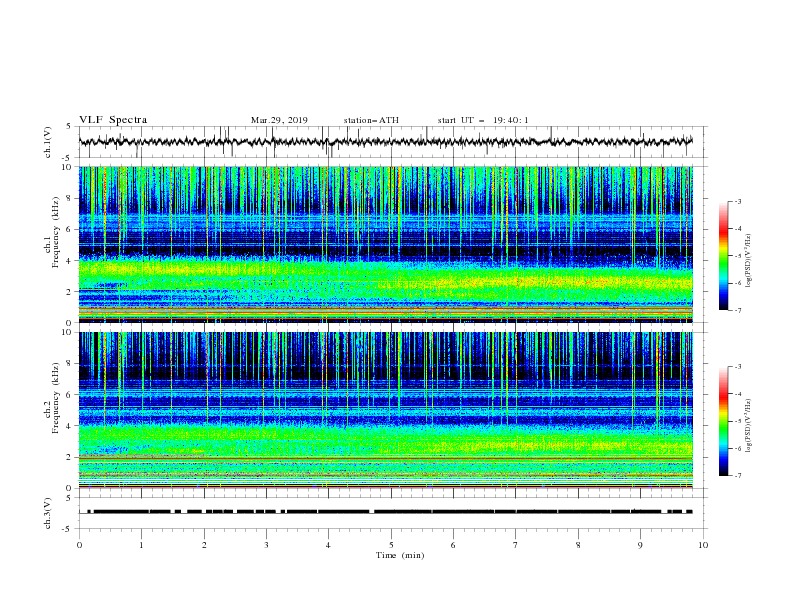Screen dimensions: 792x612
Task: Click the "VLF Spectra" plot title
Action: 113,120
